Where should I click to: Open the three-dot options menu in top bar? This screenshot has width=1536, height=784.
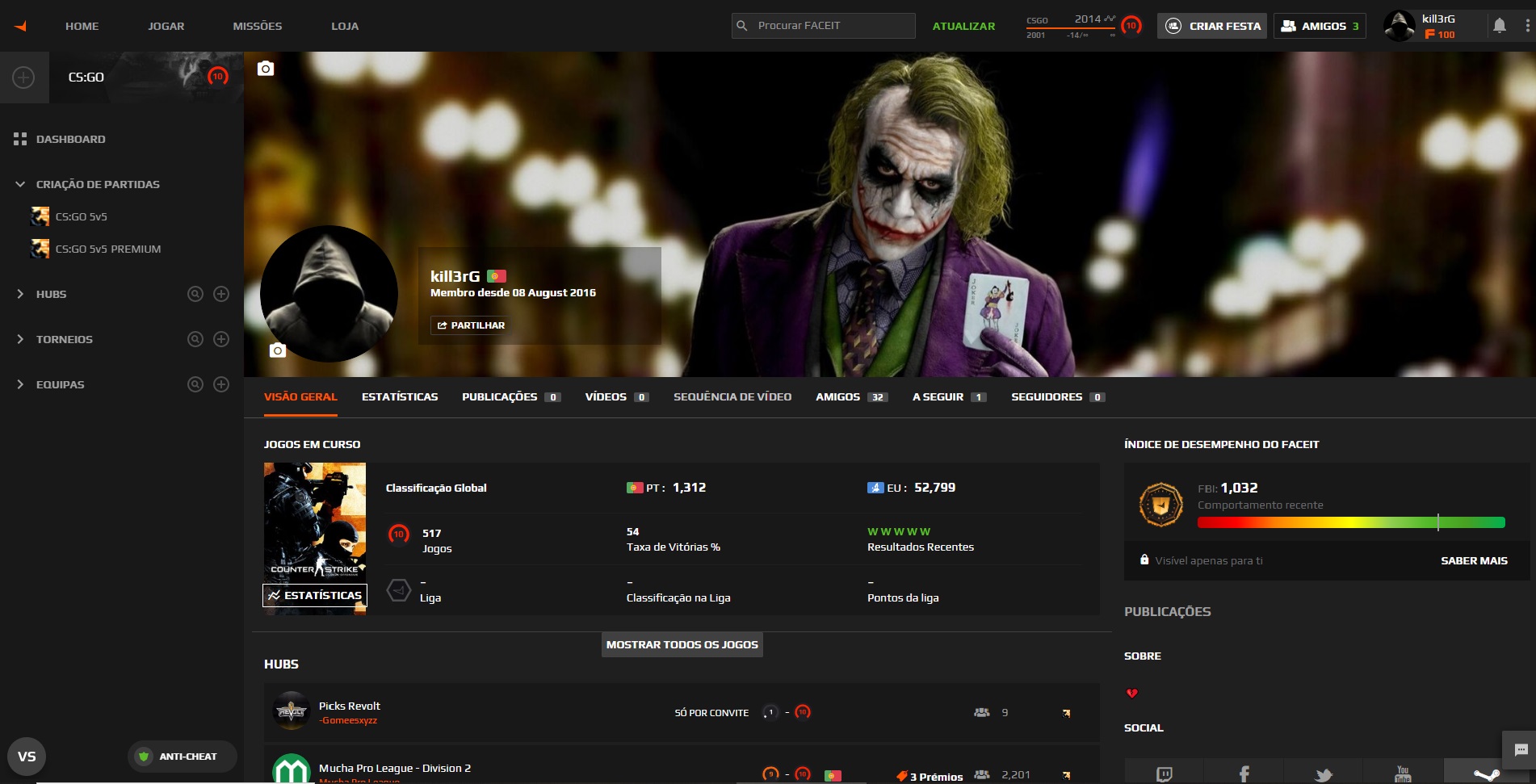[x=1527, y=26]
